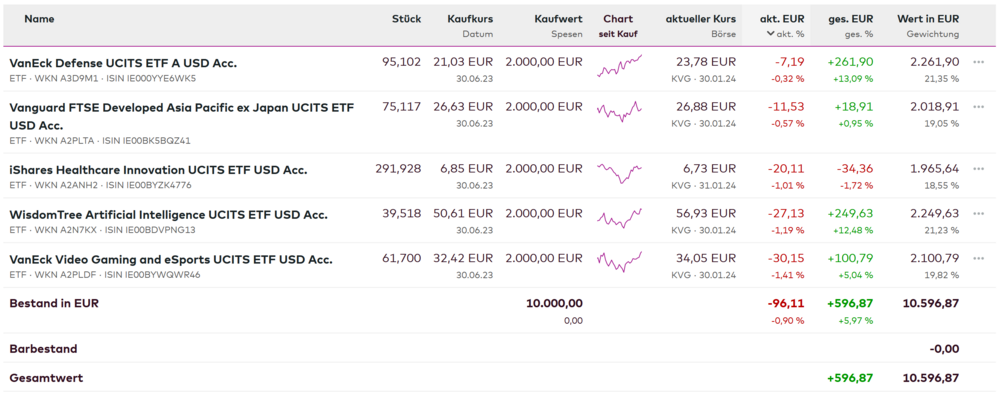Sort by ges. EUR column header
The width and height of the screenshot is (1000, 395).
[x=851, y=19]
